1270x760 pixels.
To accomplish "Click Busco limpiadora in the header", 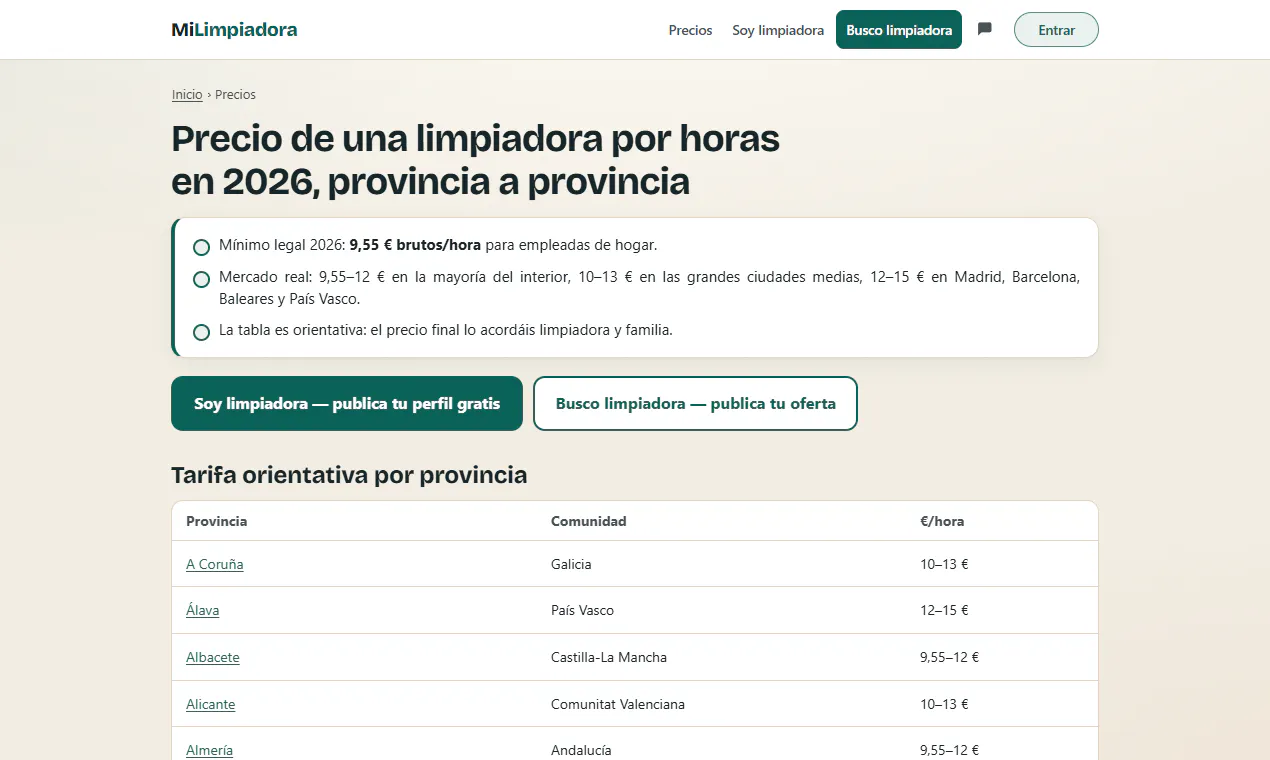I will [899, 30].
